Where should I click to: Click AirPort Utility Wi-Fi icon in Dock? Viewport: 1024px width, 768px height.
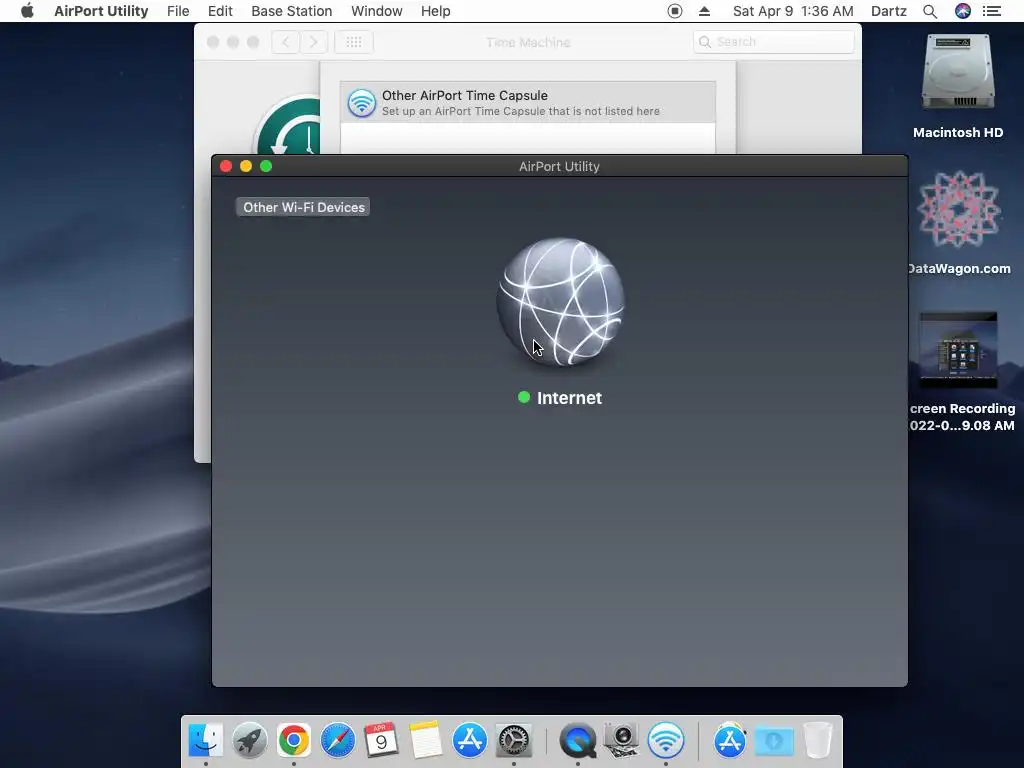point(665,740)
